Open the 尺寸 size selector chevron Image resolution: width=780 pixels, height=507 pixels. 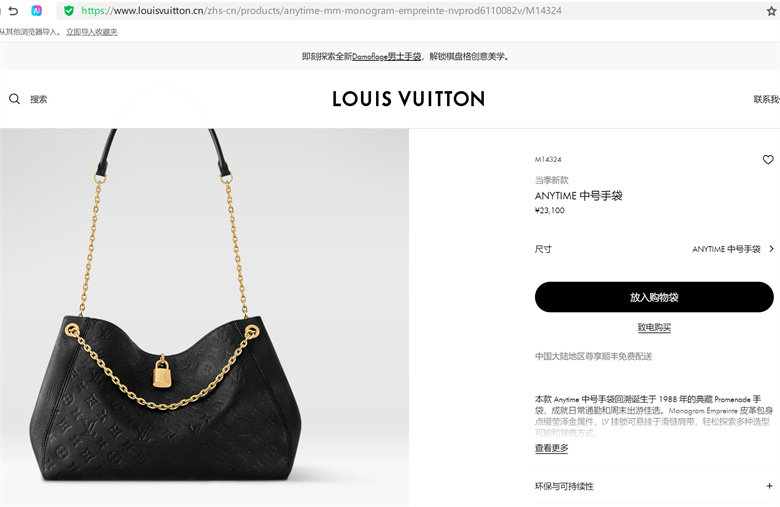click(x=772, y=249)
